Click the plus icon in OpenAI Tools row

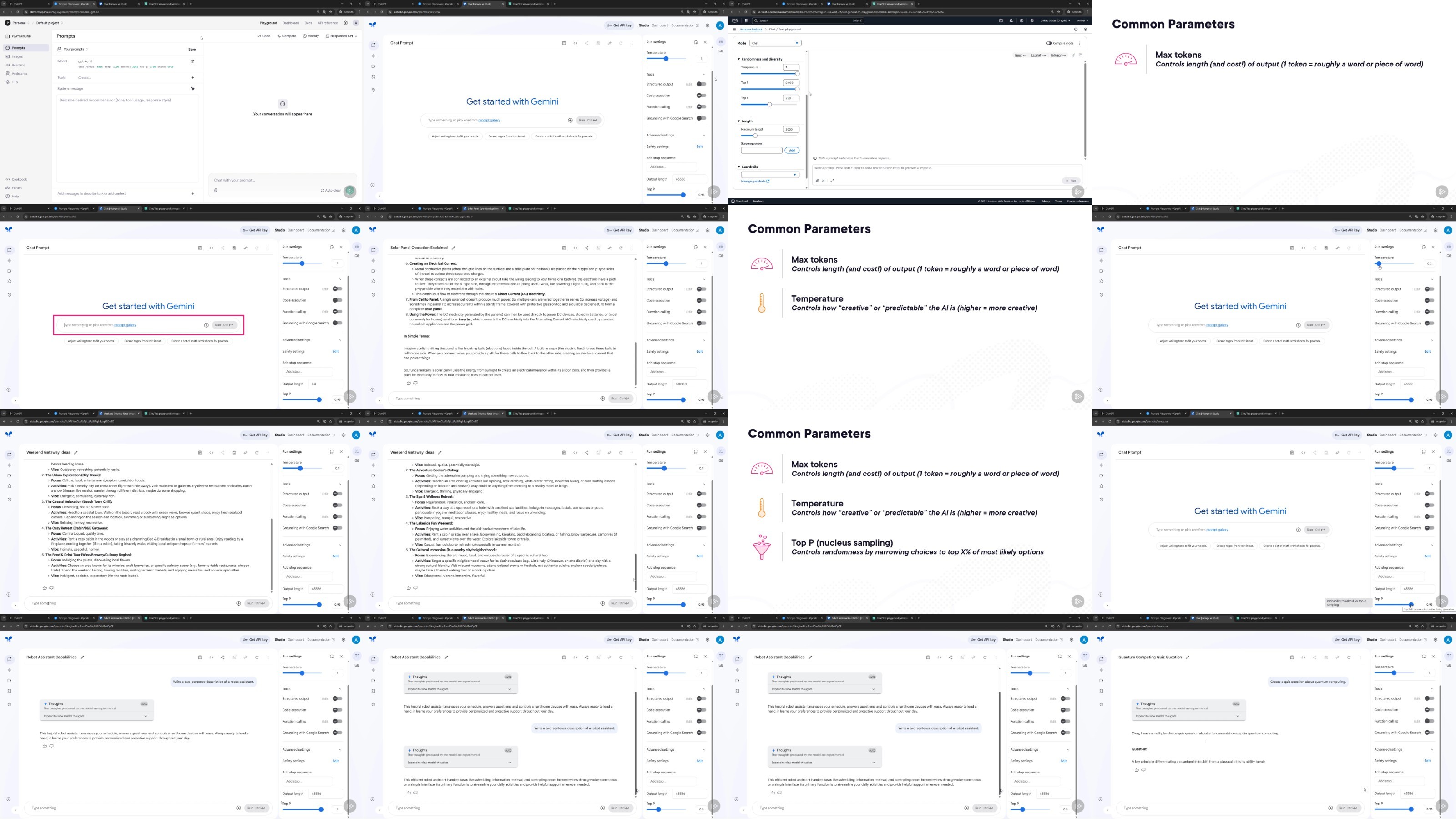[192, 77]
